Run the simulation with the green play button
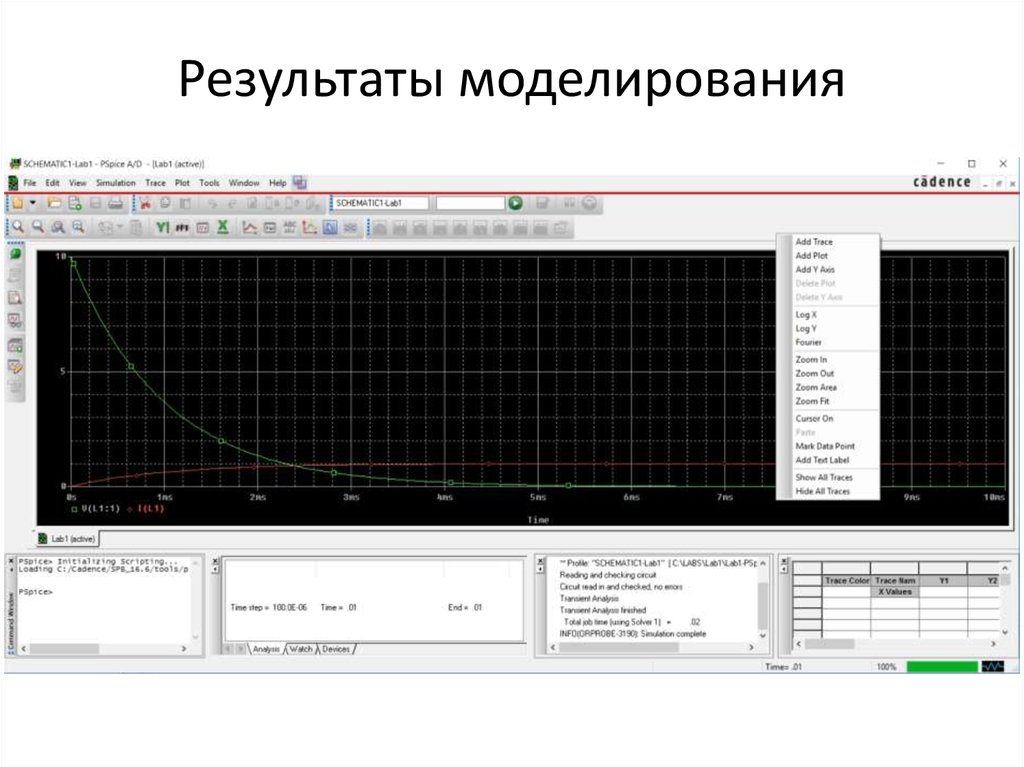This screenshot has width=1024, height=767. (513, 201)
